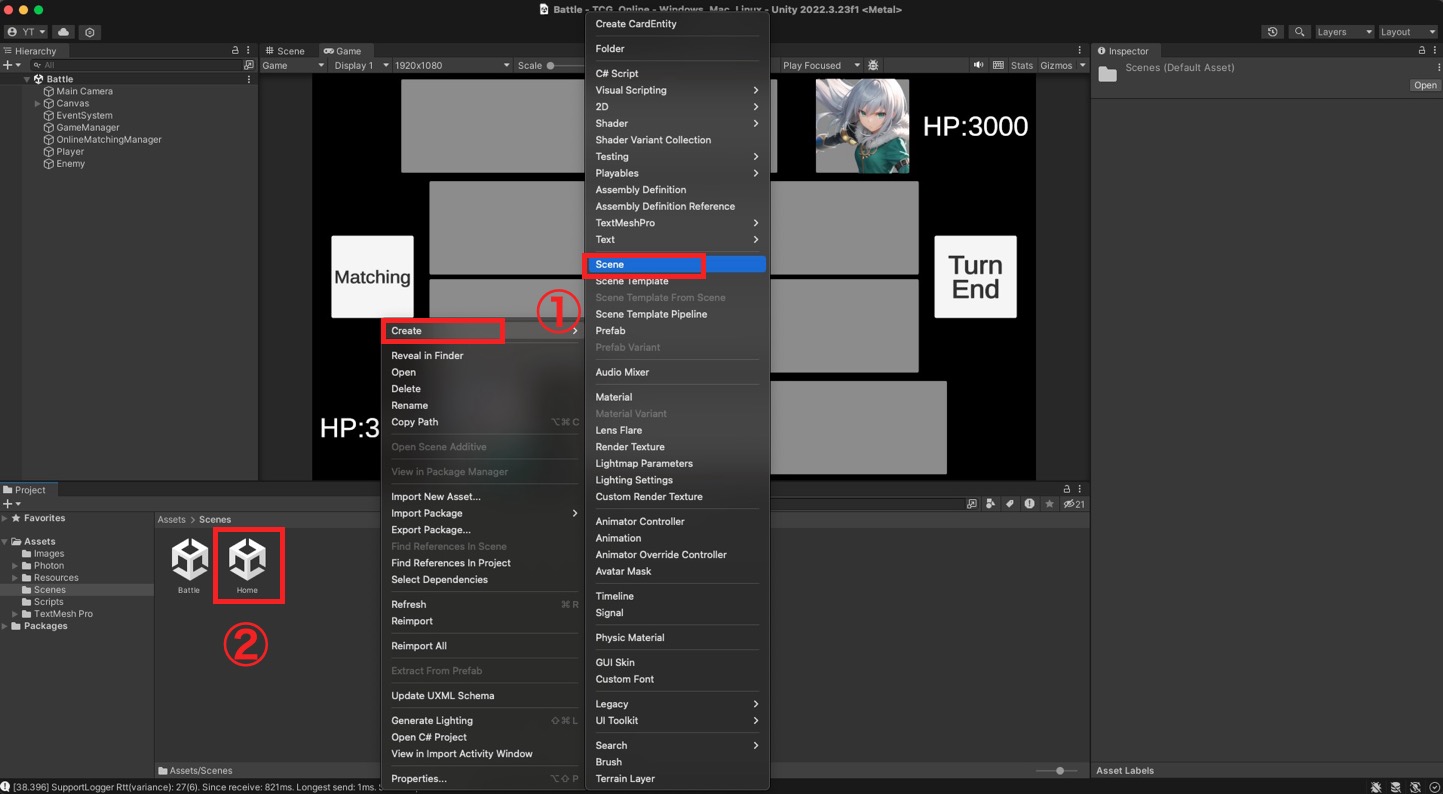Image resolution: width=1443 pixels, height=794 pixels.
Task: Toggle the Inspector panel lock
Action: point(1421,51)
